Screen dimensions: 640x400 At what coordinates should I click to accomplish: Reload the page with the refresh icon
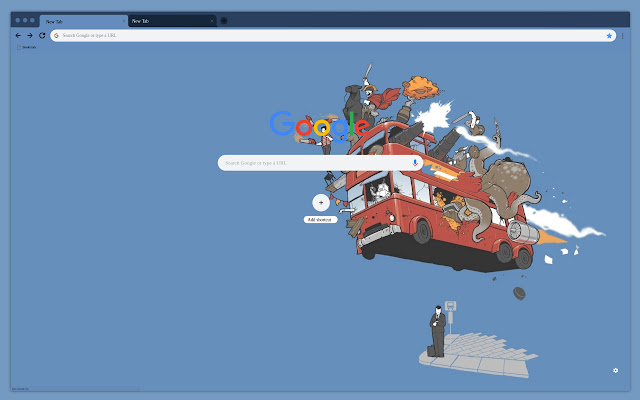[42, 36]
